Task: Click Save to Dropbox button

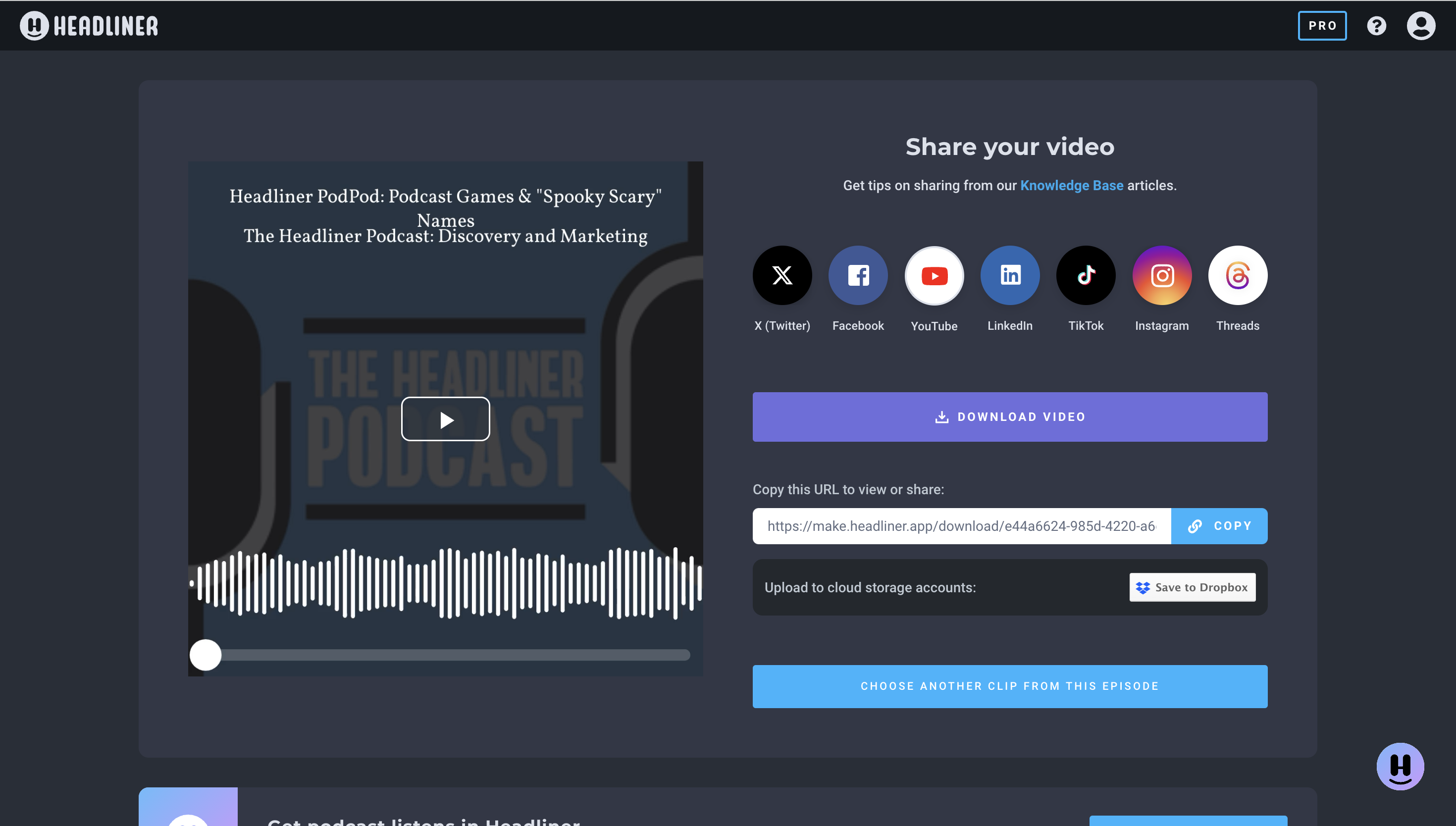Action: click(x=1192, y=587)
